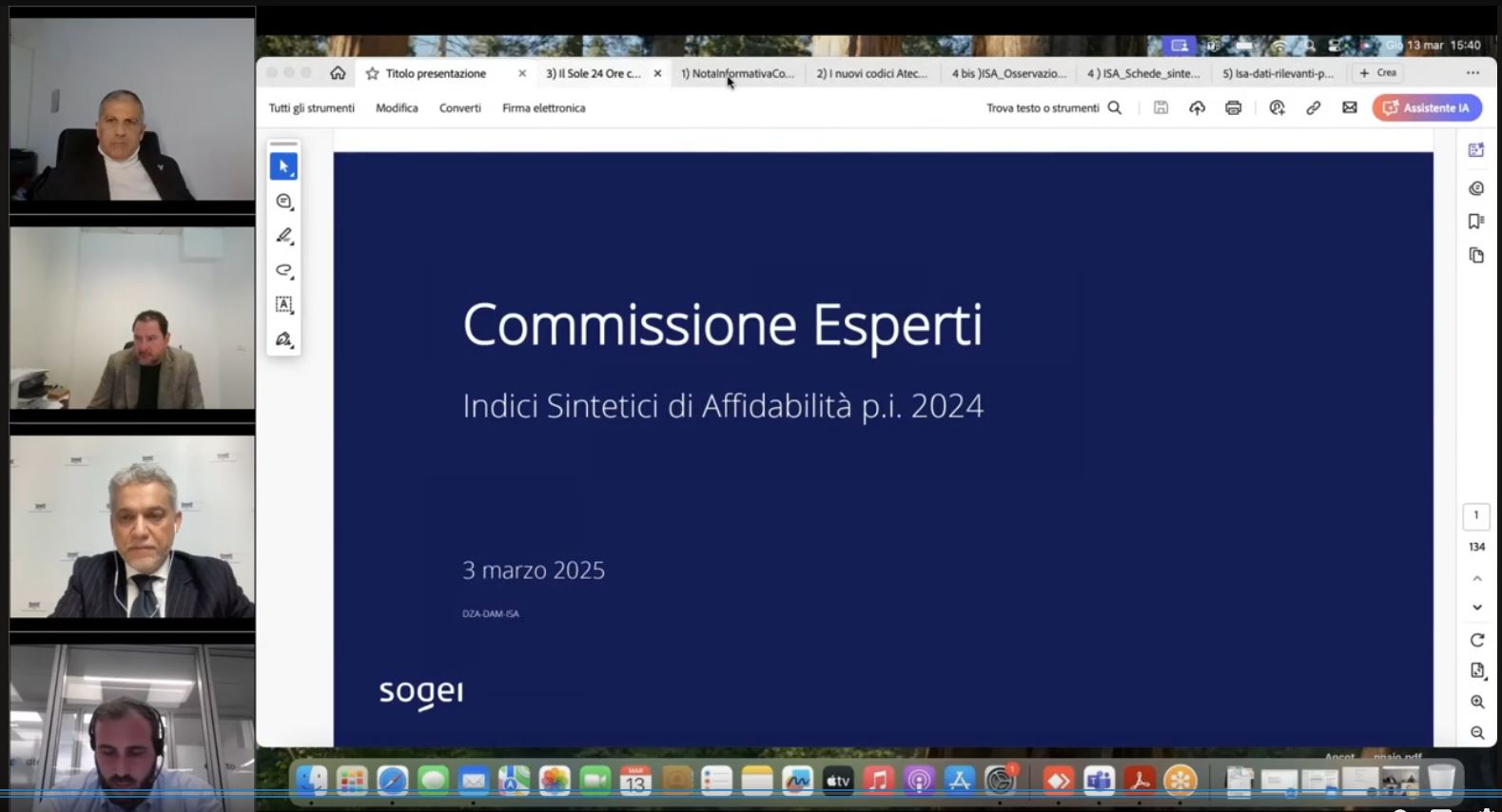Go to the previous page with the up chevron
This screenshot has height=812, width=1502.
(1476, 578)
